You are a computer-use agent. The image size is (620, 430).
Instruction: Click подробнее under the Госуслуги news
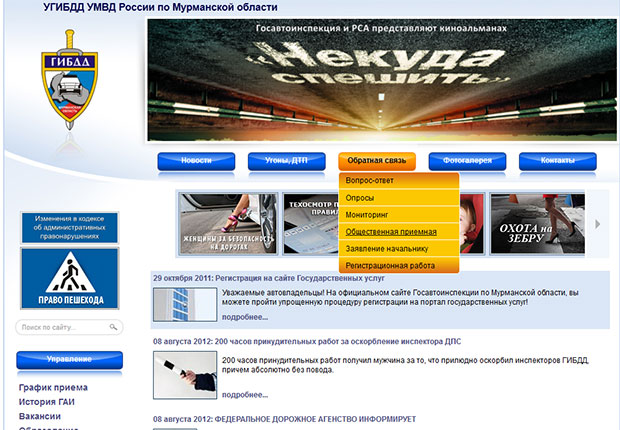coord(245,317)
